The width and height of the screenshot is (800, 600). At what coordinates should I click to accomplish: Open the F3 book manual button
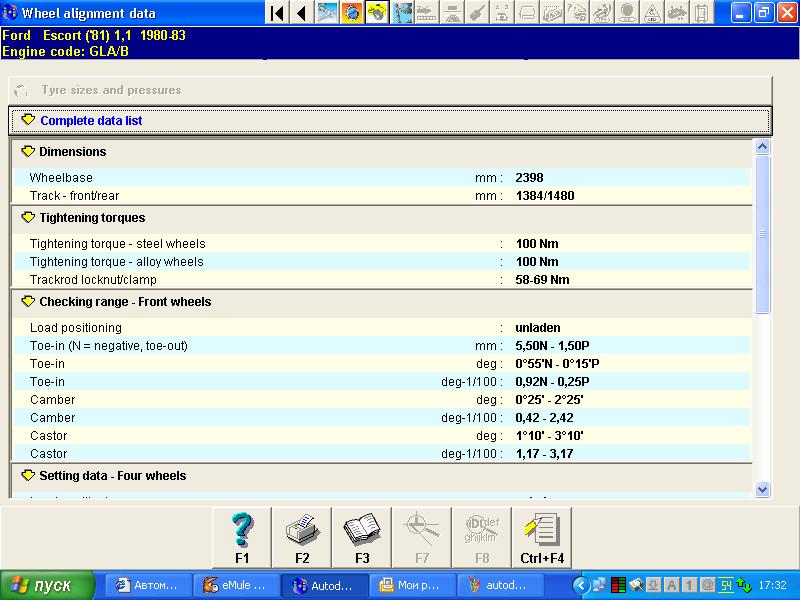[x=362, y=537]
